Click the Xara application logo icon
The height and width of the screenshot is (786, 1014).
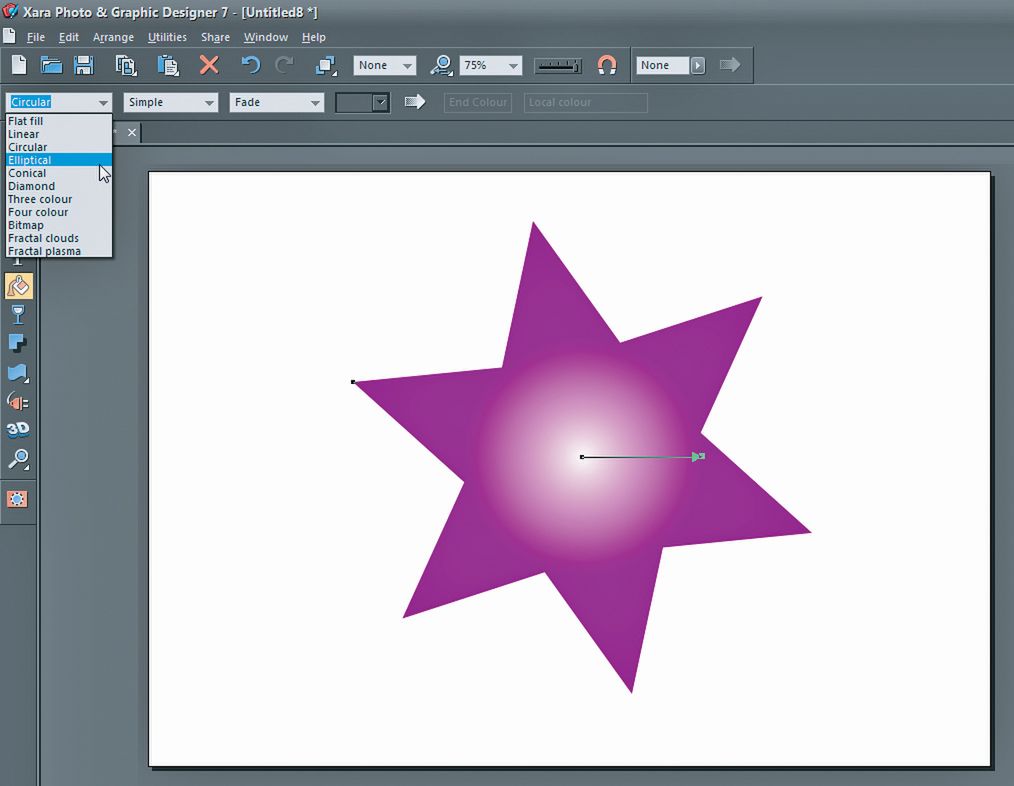pos(10,11)
